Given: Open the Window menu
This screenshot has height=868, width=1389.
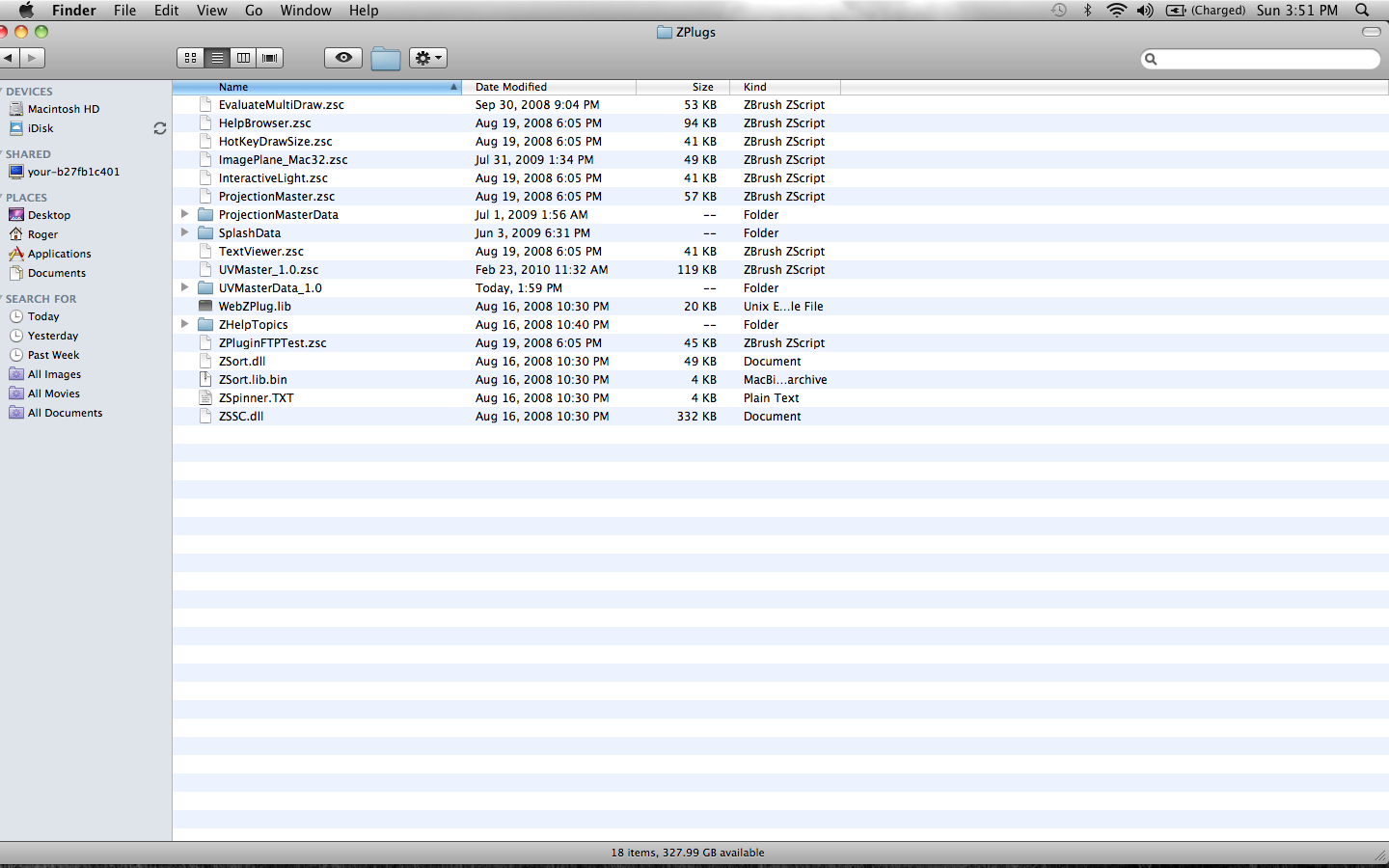Looking at the screenshot, I should click(x=306, y=10).
